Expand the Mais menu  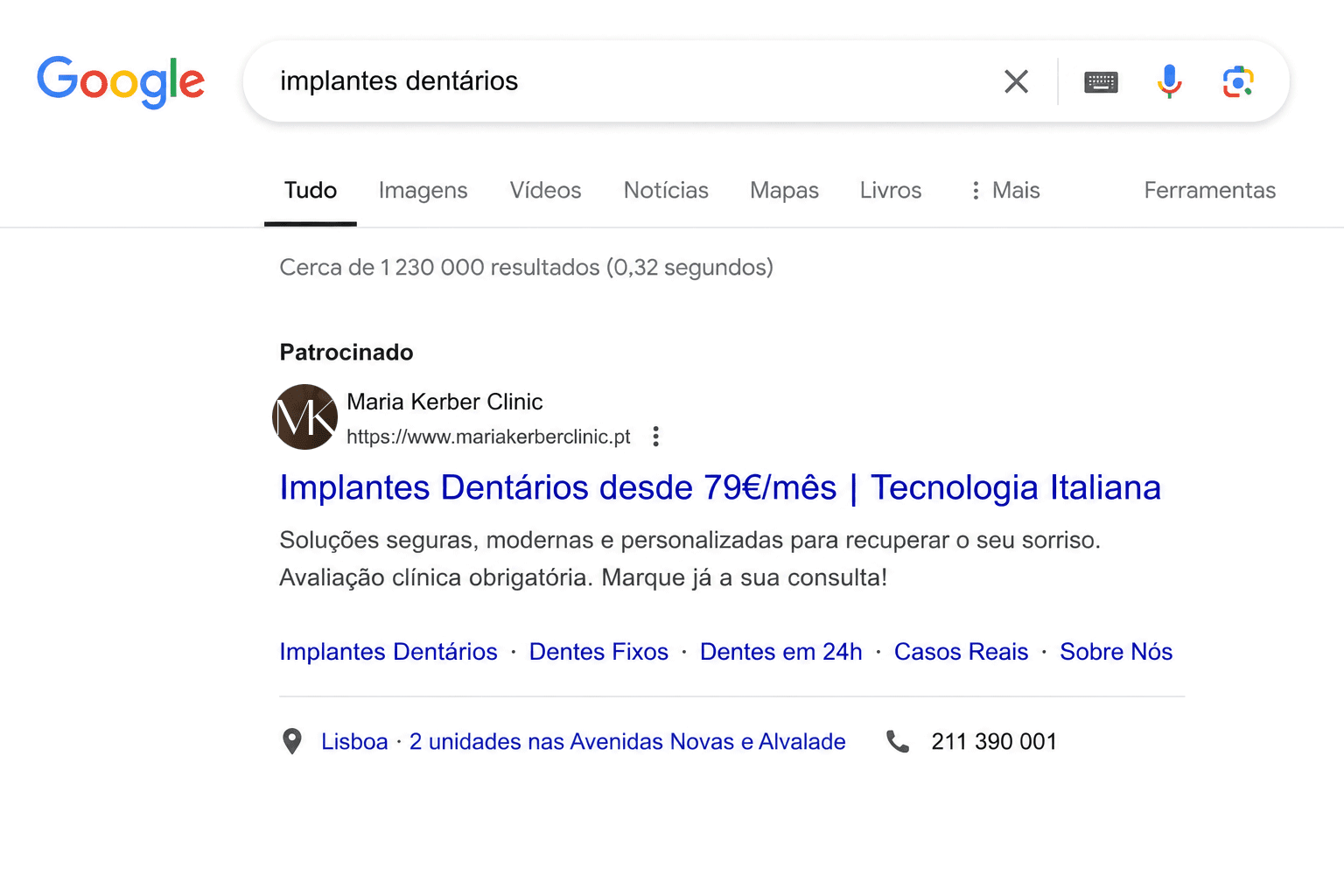tap(1005, 190)
